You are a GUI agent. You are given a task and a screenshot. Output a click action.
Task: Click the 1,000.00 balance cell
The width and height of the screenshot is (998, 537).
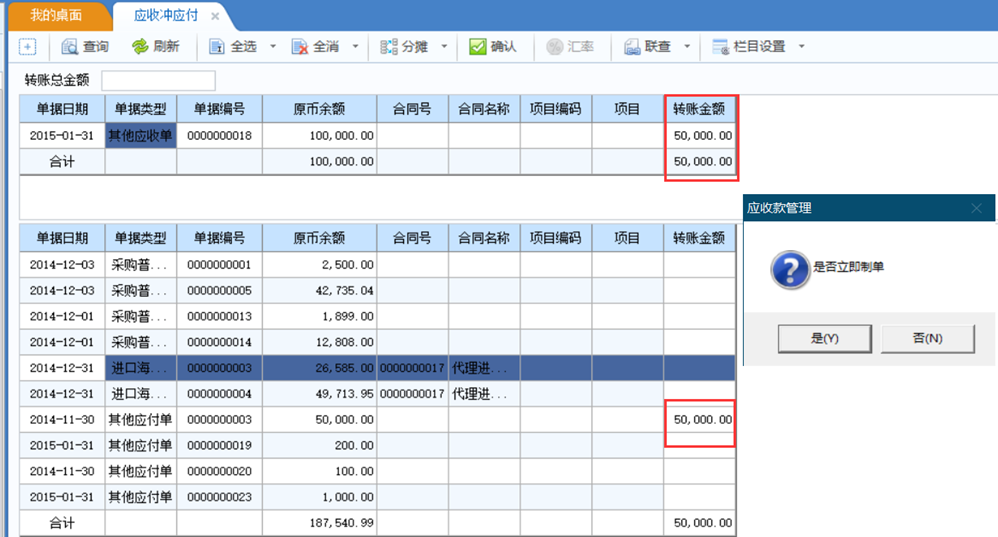click(320, 497)
